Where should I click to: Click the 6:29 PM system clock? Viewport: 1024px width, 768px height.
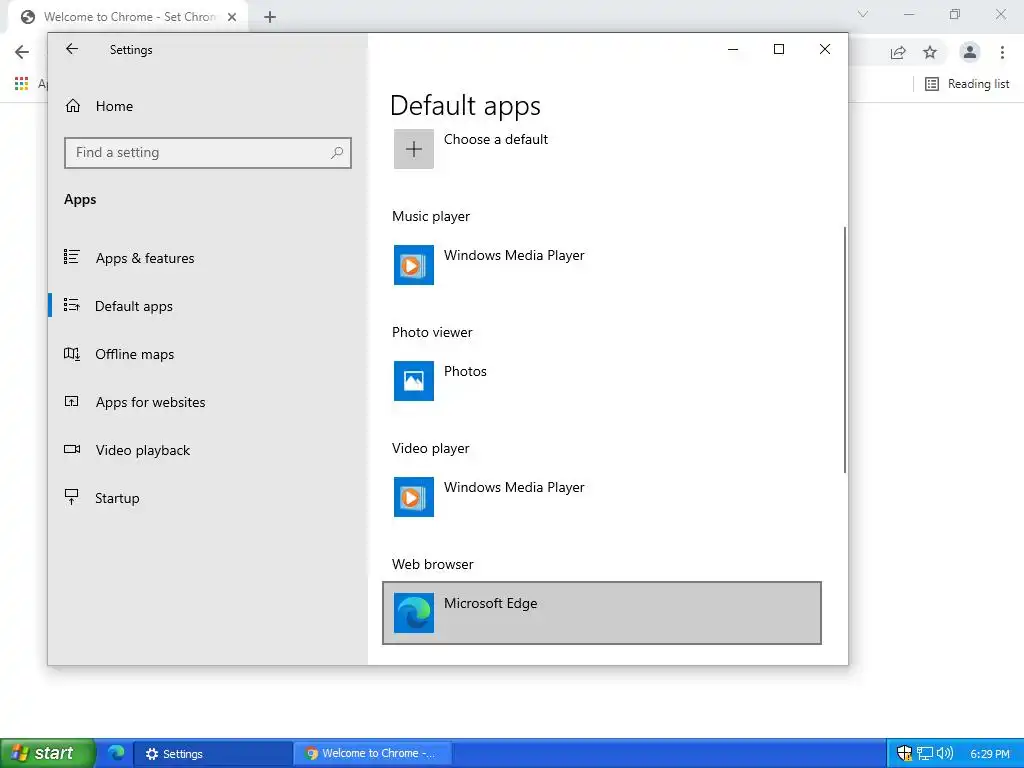[989, 754]
